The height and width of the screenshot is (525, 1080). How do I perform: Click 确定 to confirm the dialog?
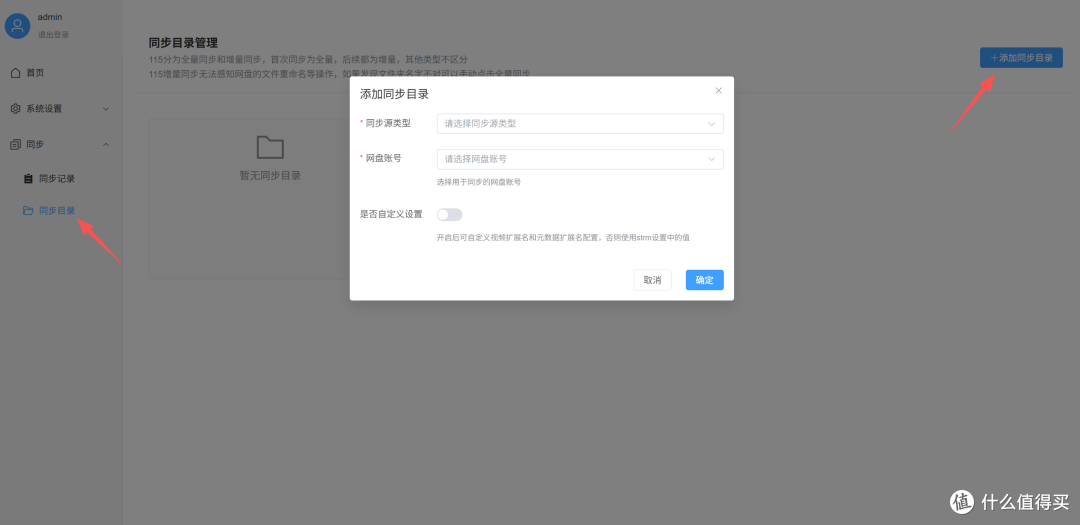tap(705, 280)
